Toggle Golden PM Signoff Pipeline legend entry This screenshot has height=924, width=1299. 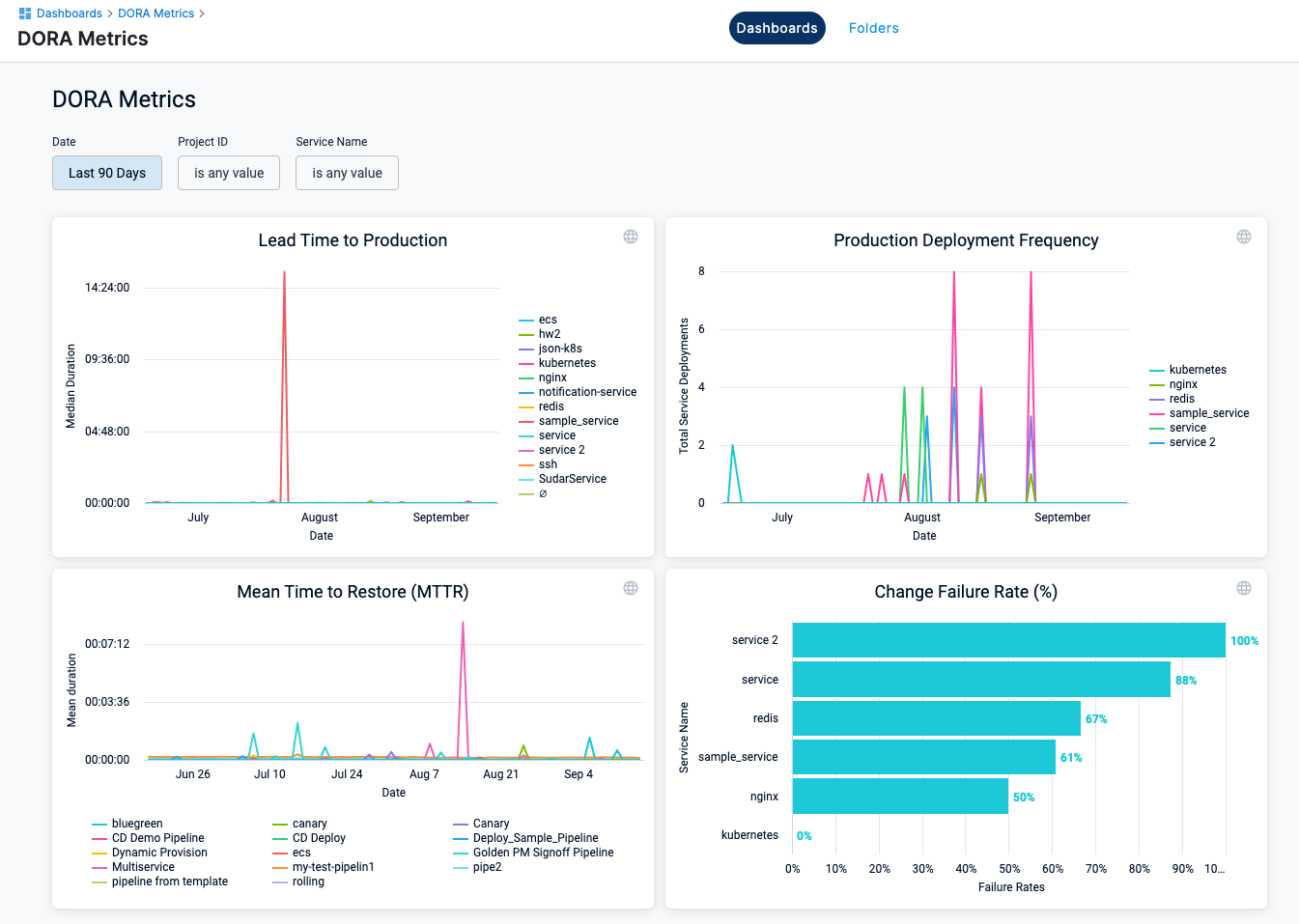tap(543, 853)
